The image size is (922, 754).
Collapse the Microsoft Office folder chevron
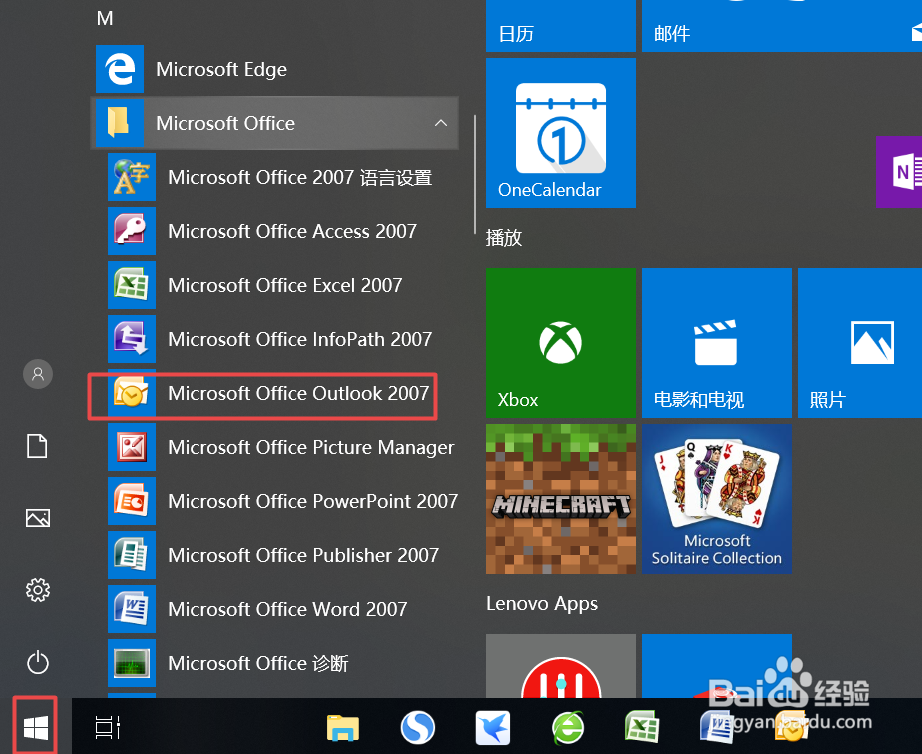click(440, 123)
